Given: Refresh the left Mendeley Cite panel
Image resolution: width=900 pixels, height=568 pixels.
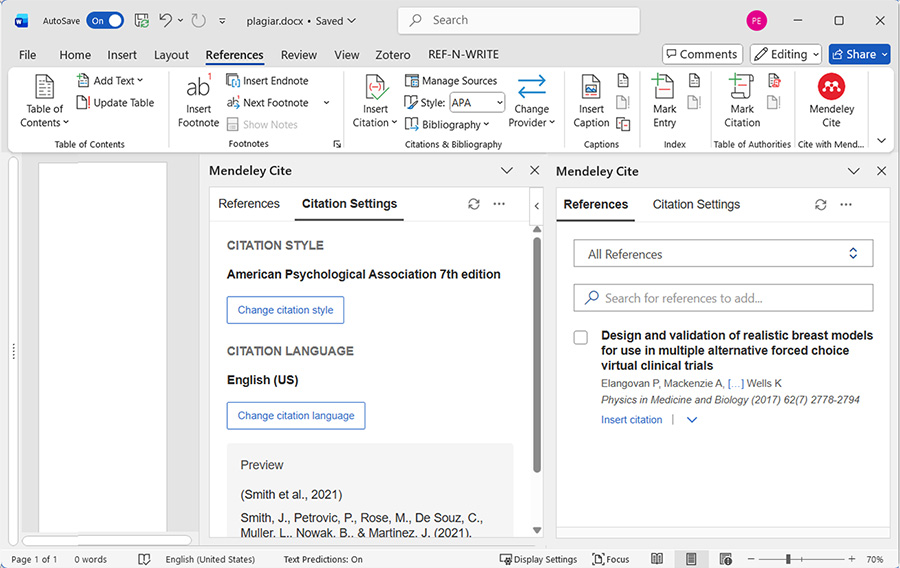Looking at the screenshot, I should (x=474, y=204).
